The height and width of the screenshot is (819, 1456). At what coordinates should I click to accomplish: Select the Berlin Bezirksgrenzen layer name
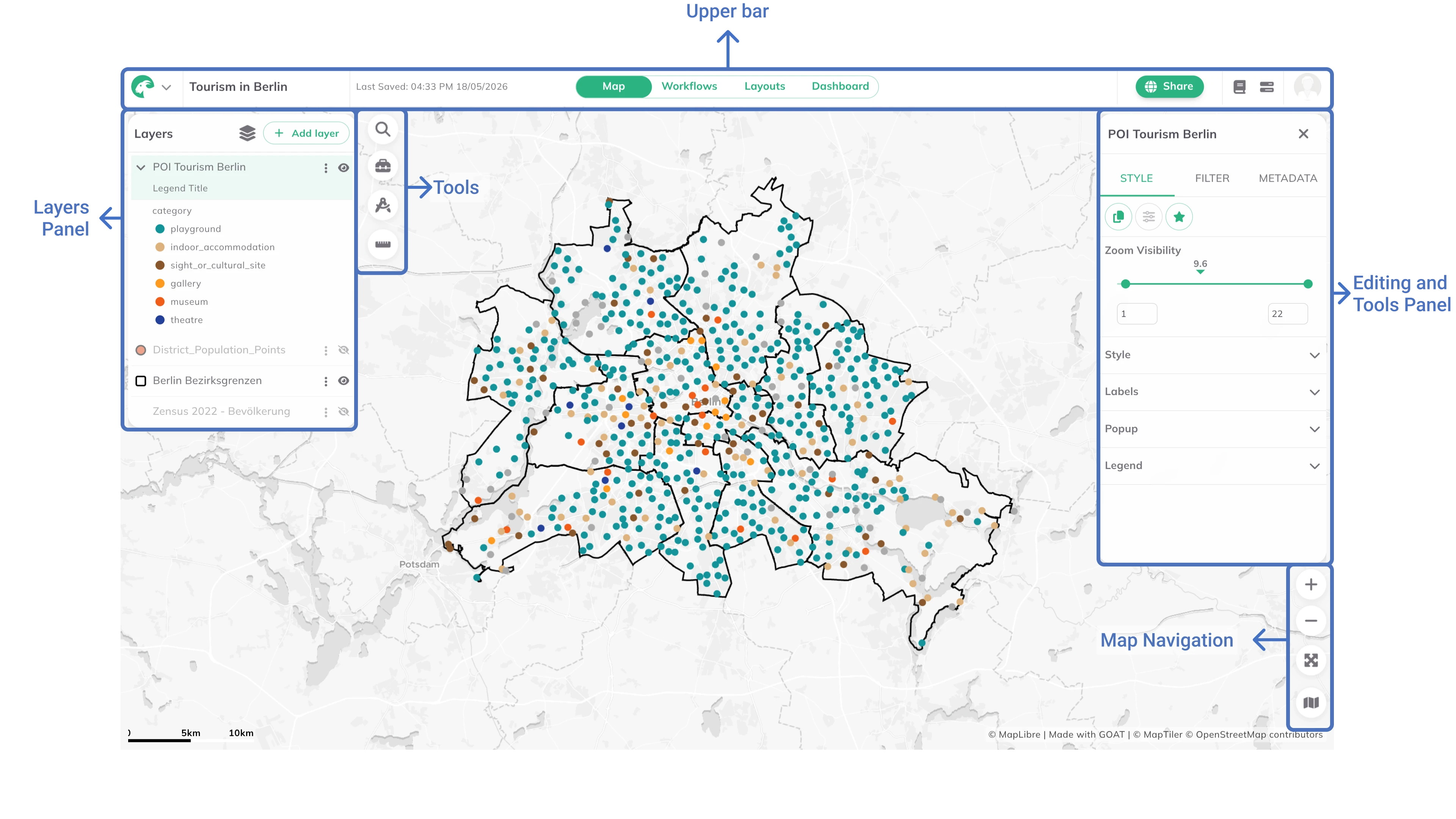point(207,381)
